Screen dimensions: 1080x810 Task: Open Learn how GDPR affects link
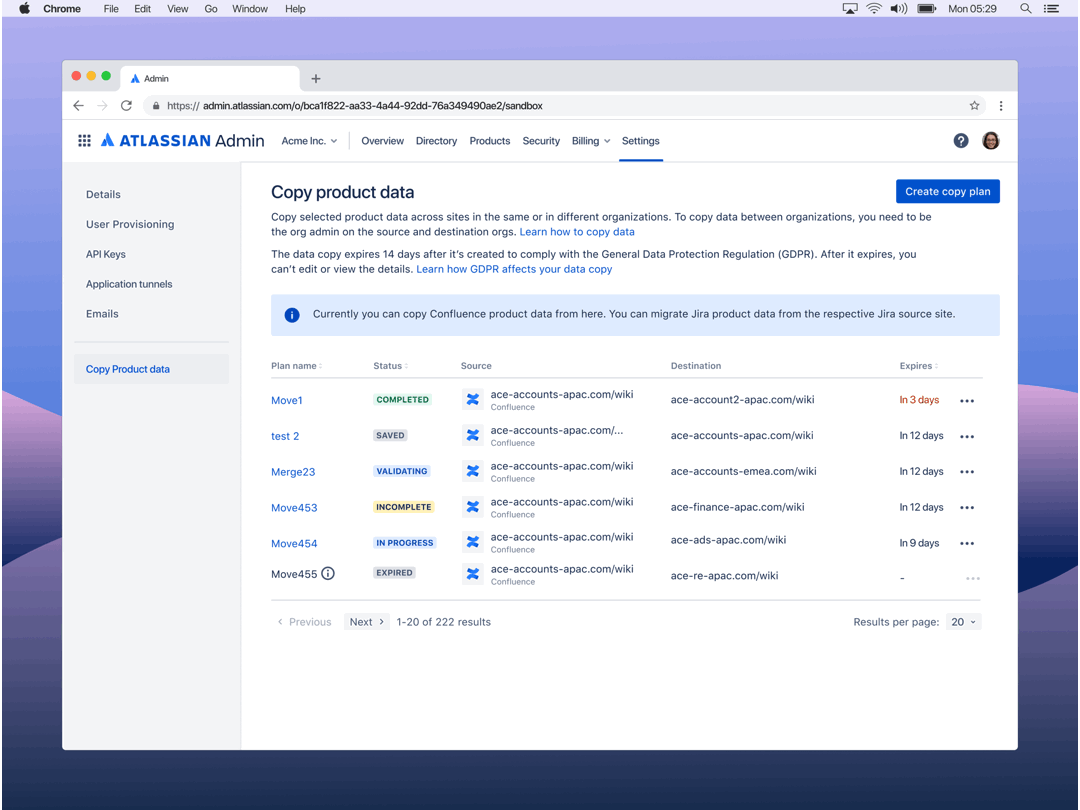pyautogui.click(x=514, y=269)
